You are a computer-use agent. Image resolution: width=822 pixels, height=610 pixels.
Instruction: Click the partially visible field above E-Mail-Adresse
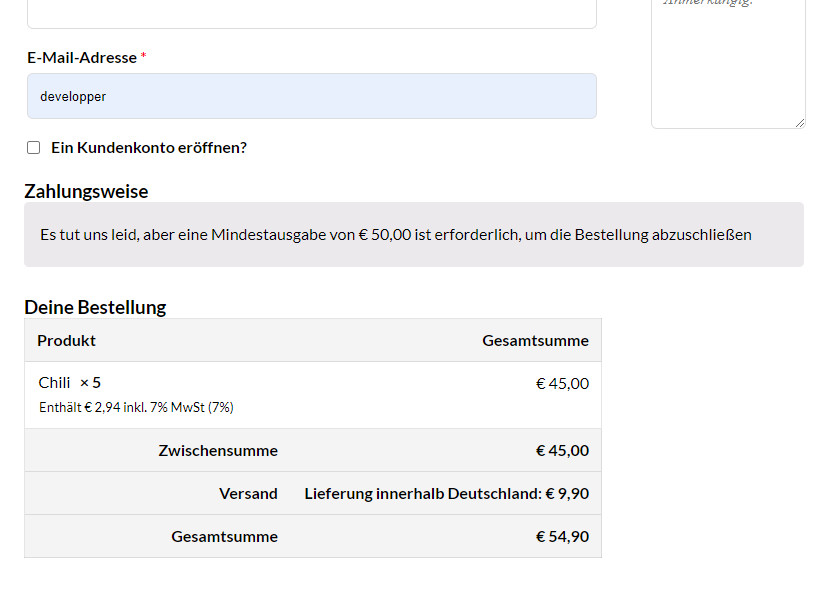311,13
